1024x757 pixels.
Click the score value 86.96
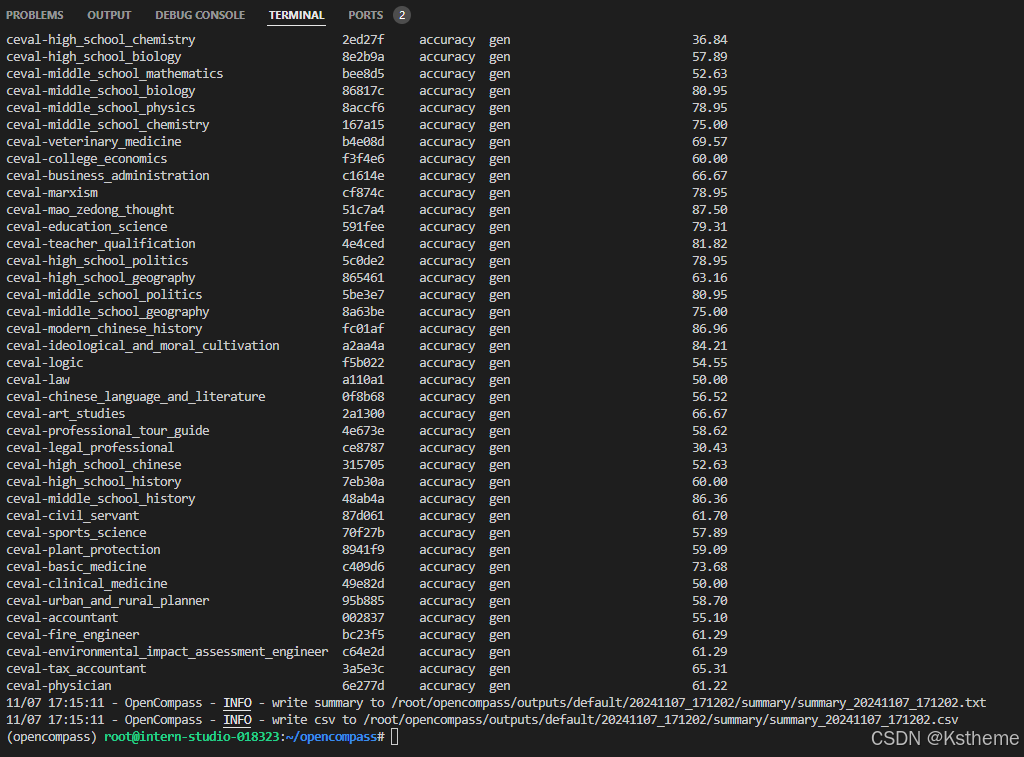coord(709,329)
